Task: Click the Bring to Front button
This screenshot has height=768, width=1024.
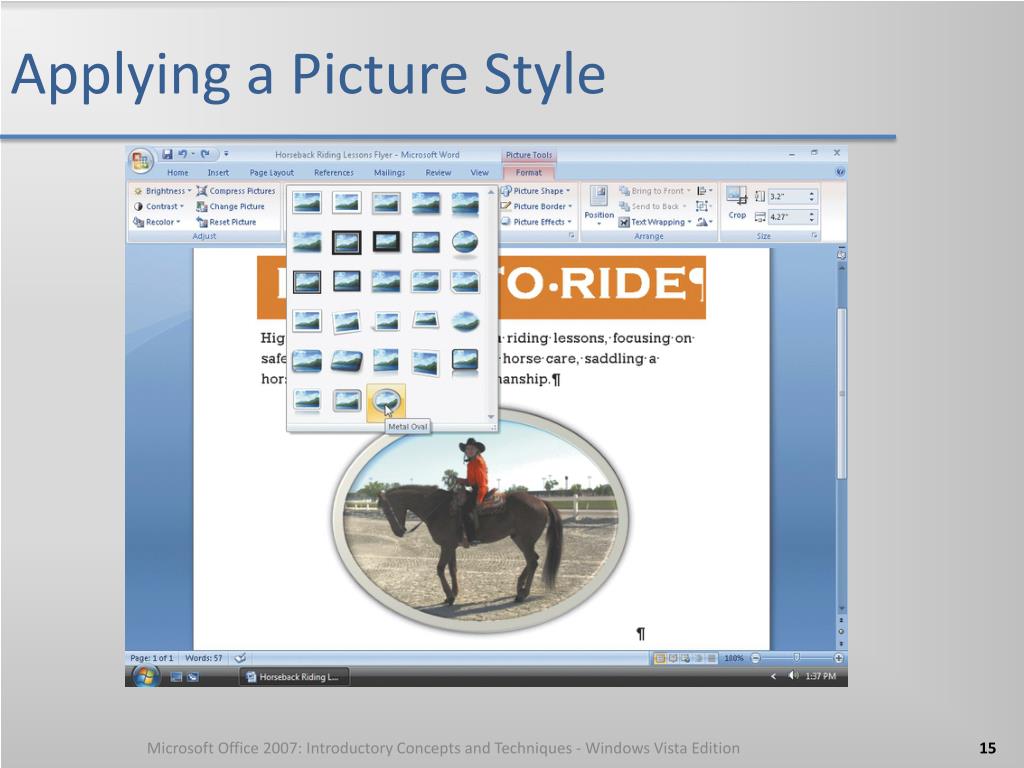Action: pos(654,191)
